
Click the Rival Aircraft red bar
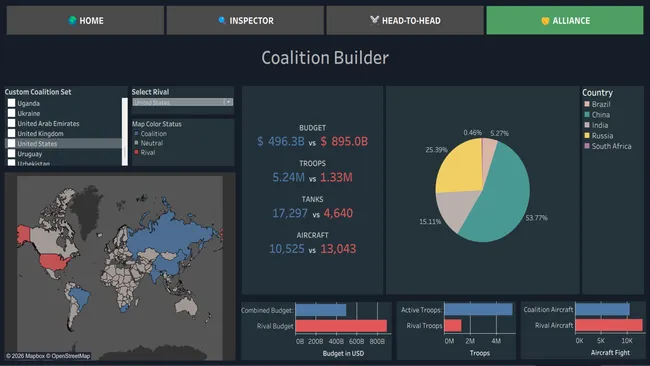coord(609,325)
